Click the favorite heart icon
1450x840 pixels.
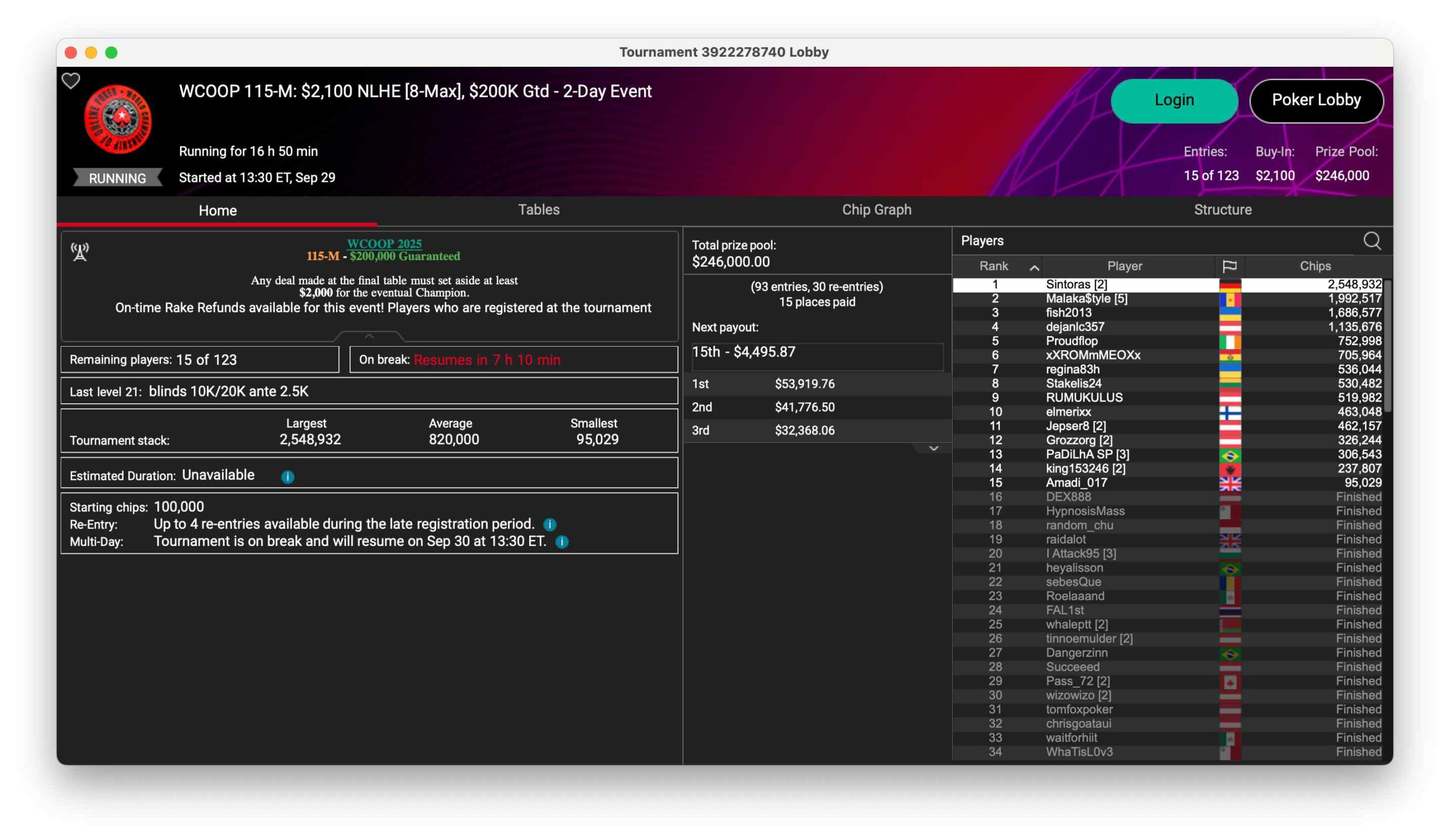pyautogui.click(x=71, y=81)
